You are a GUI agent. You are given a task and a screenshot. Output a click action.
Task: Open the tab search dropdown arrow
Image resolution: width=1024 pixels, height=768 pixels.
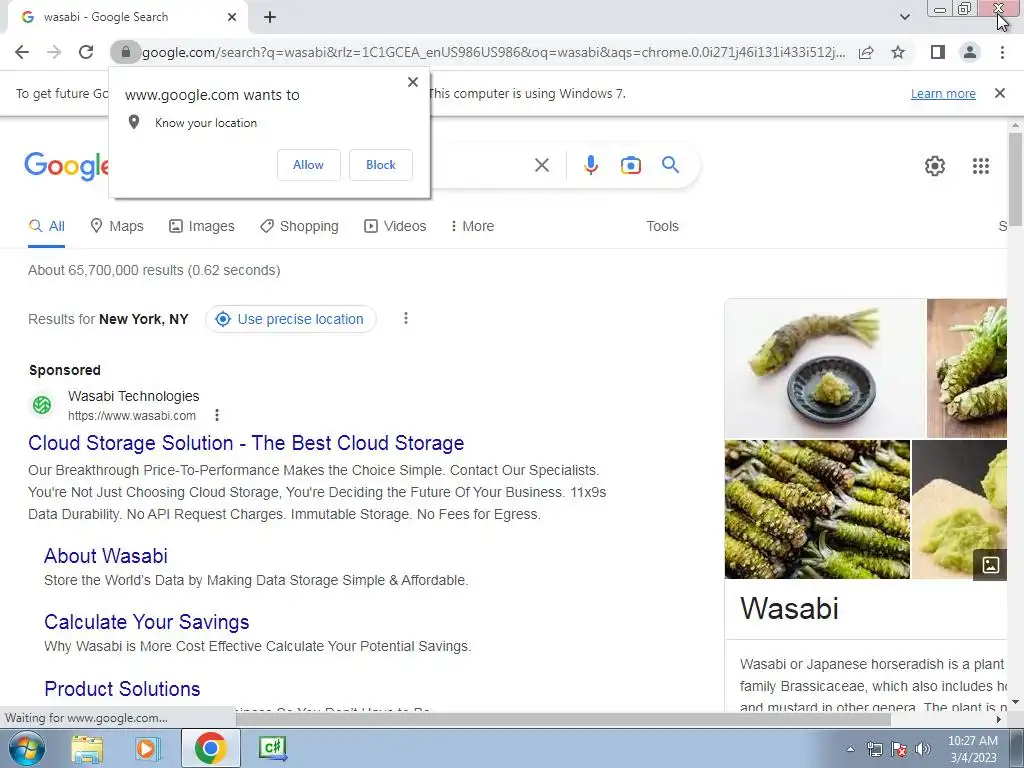coord(904,17)
